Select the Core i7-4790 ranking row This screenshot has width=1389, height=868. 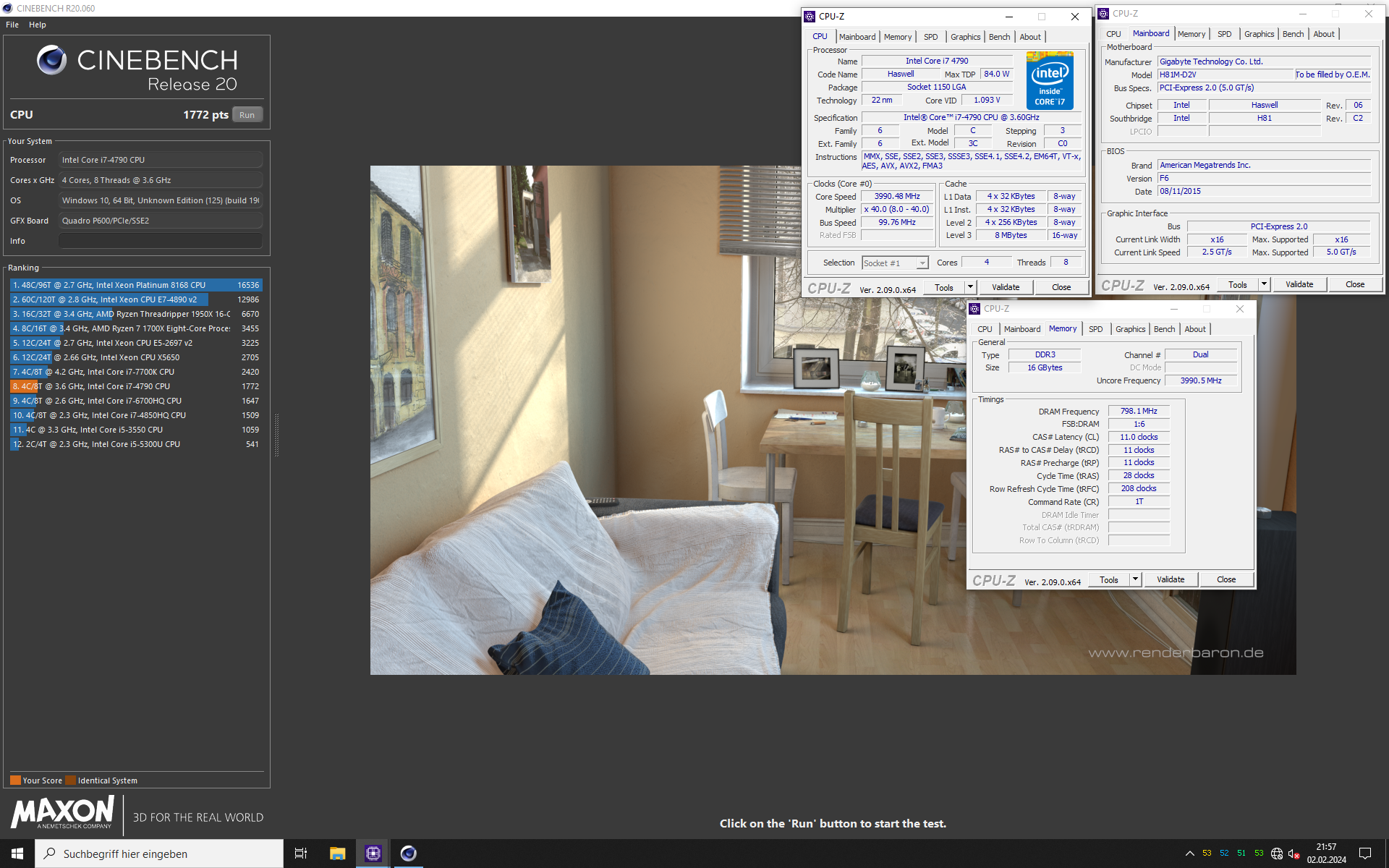pyautogui.click(x=135, y=386)
